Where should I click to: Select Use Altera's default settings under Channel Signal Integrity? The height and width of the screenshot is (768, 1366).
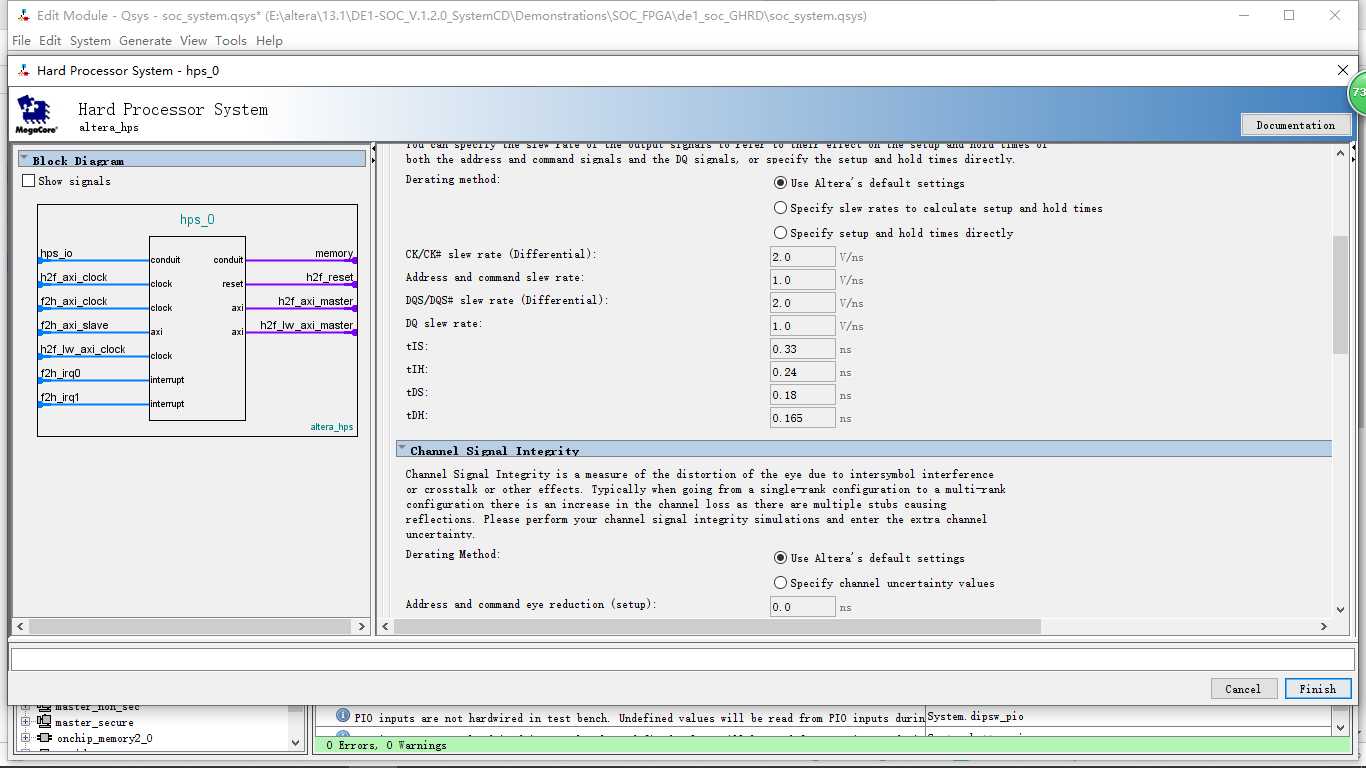780,558
